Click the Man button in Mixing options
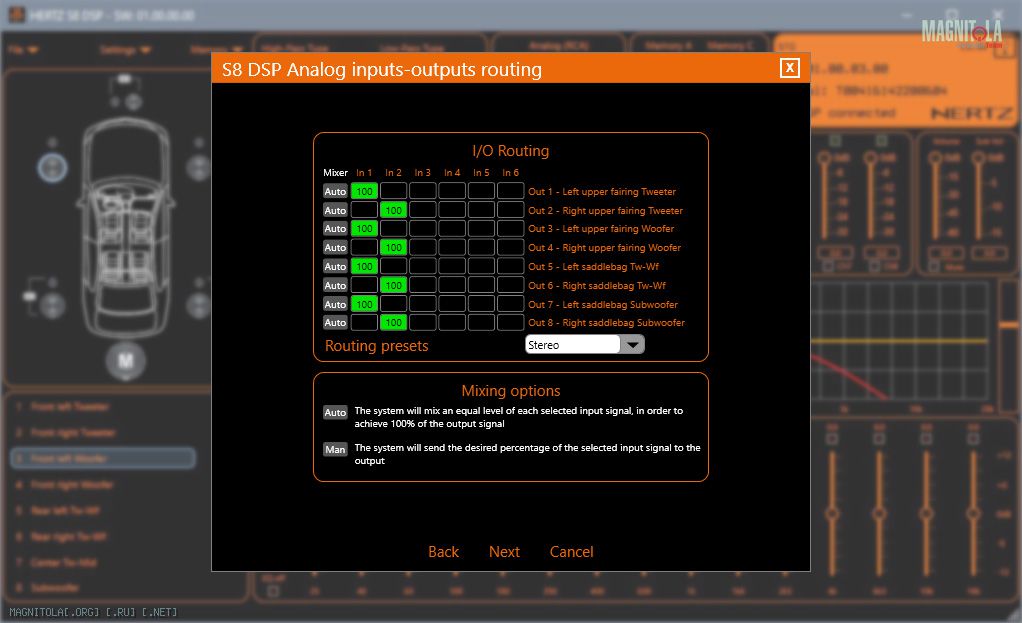Screen dimensions: 1022x623 tap(335, 449)
